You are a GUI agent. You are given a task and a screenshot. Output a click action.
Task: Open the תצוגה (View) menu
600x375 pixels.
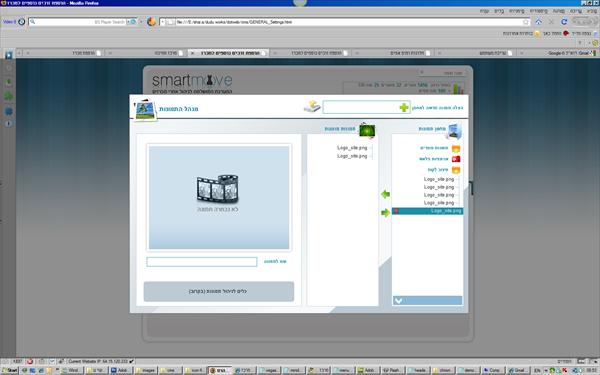tap(559, 11)
